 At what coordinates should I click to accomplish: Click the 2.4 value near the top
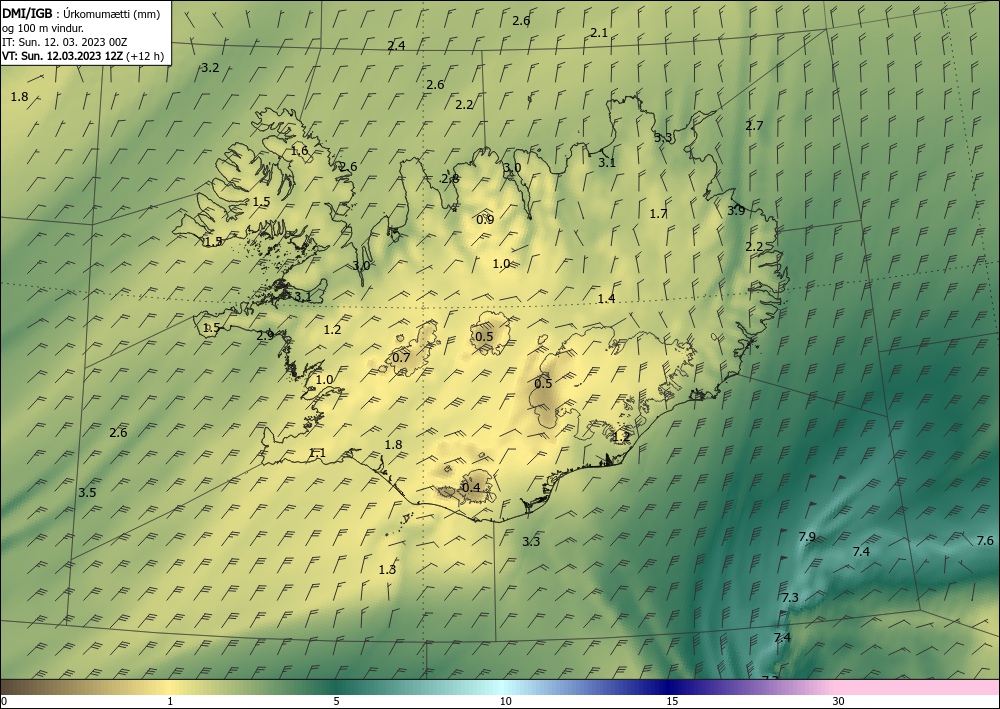[x=396, y=45]
